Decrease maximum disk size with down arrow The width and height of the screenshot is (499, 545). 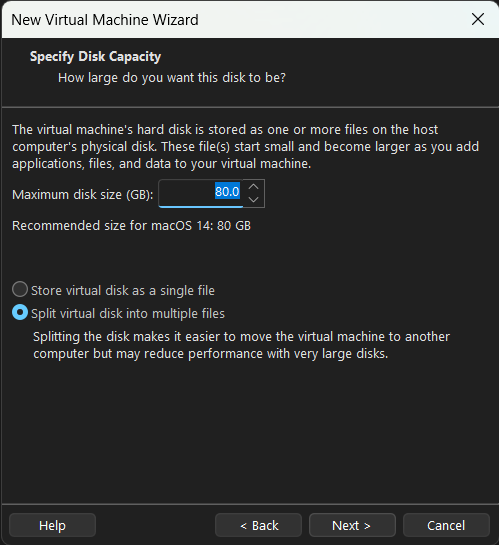click(254, 200)
